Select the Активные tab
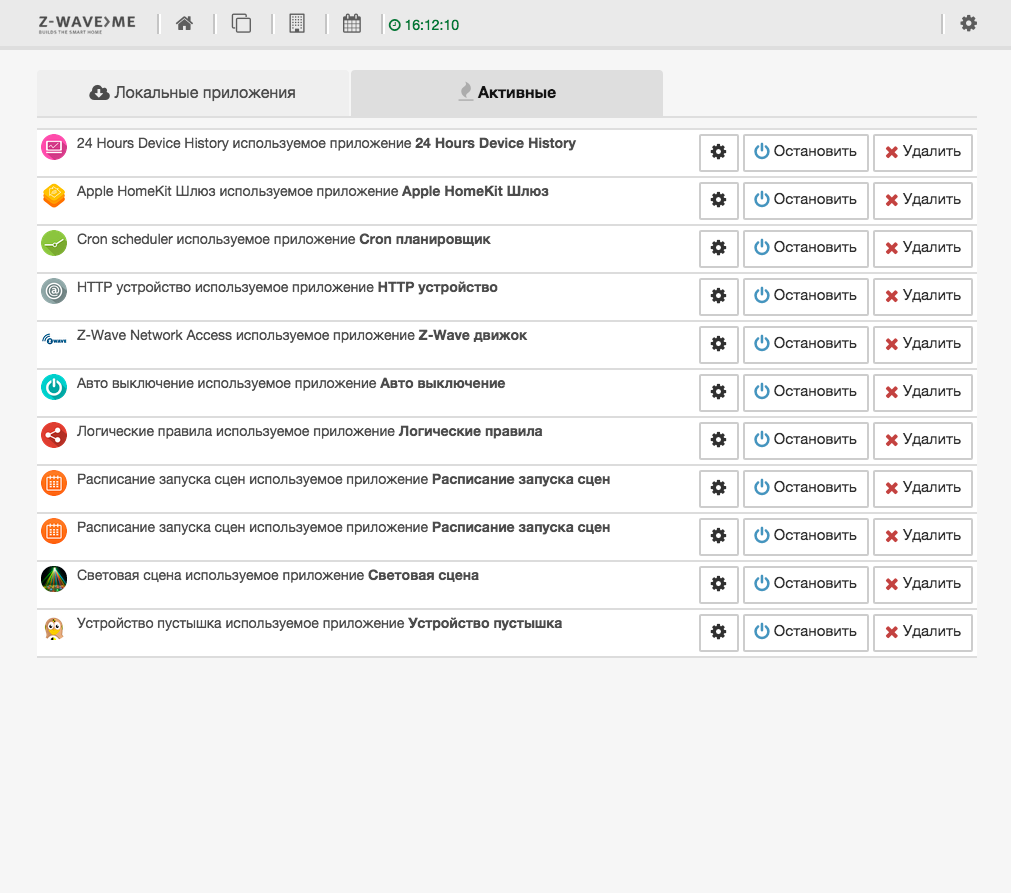The image size is (1011, 893). 507,93
